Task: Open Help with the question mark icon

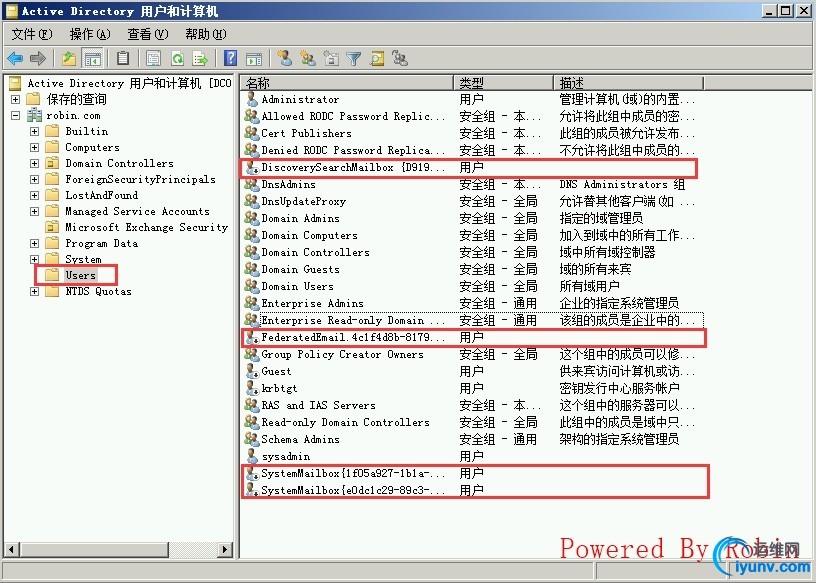Action: [230, 58]
